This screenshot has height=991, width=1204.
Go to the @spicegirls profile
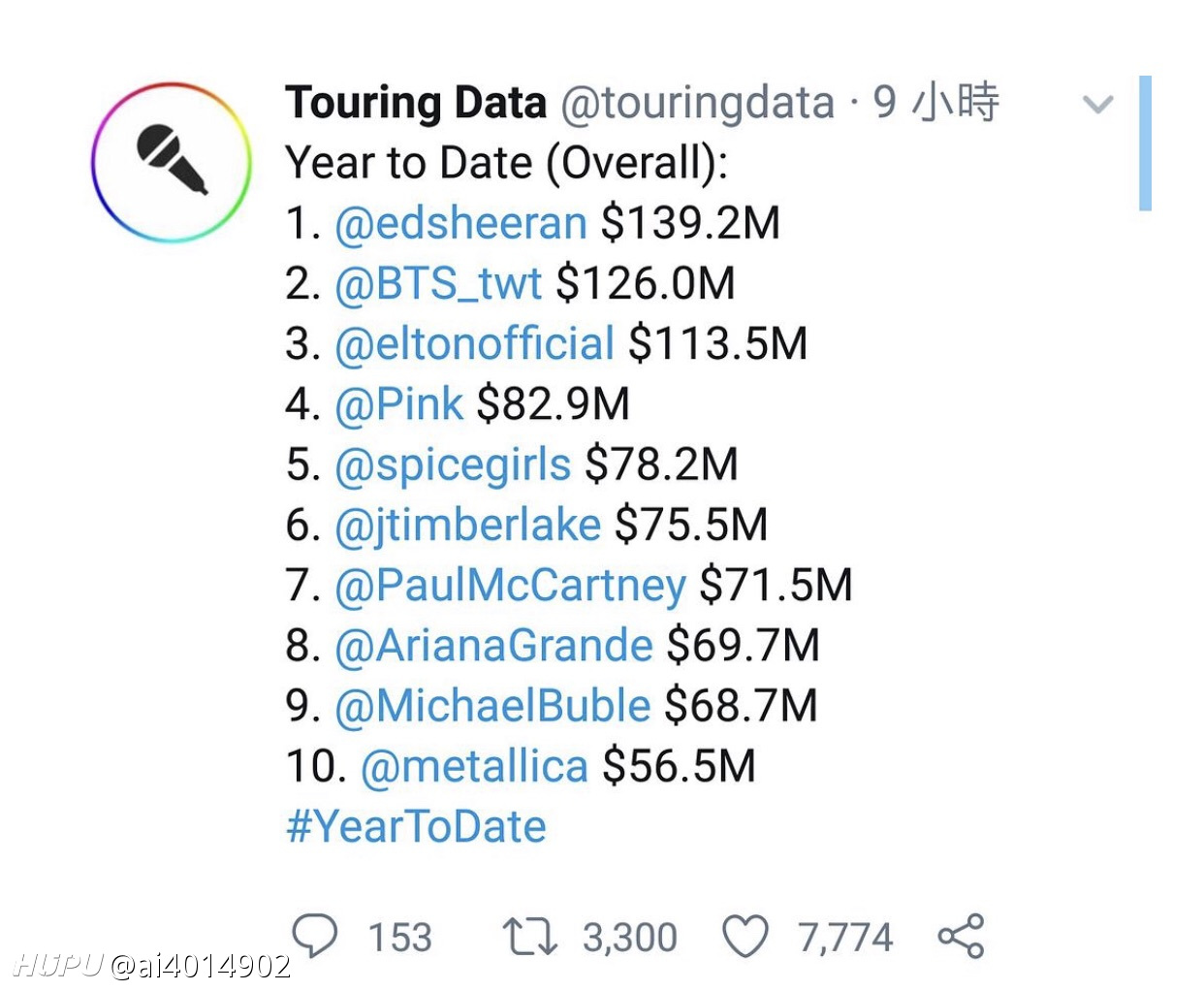coord(453,464)
